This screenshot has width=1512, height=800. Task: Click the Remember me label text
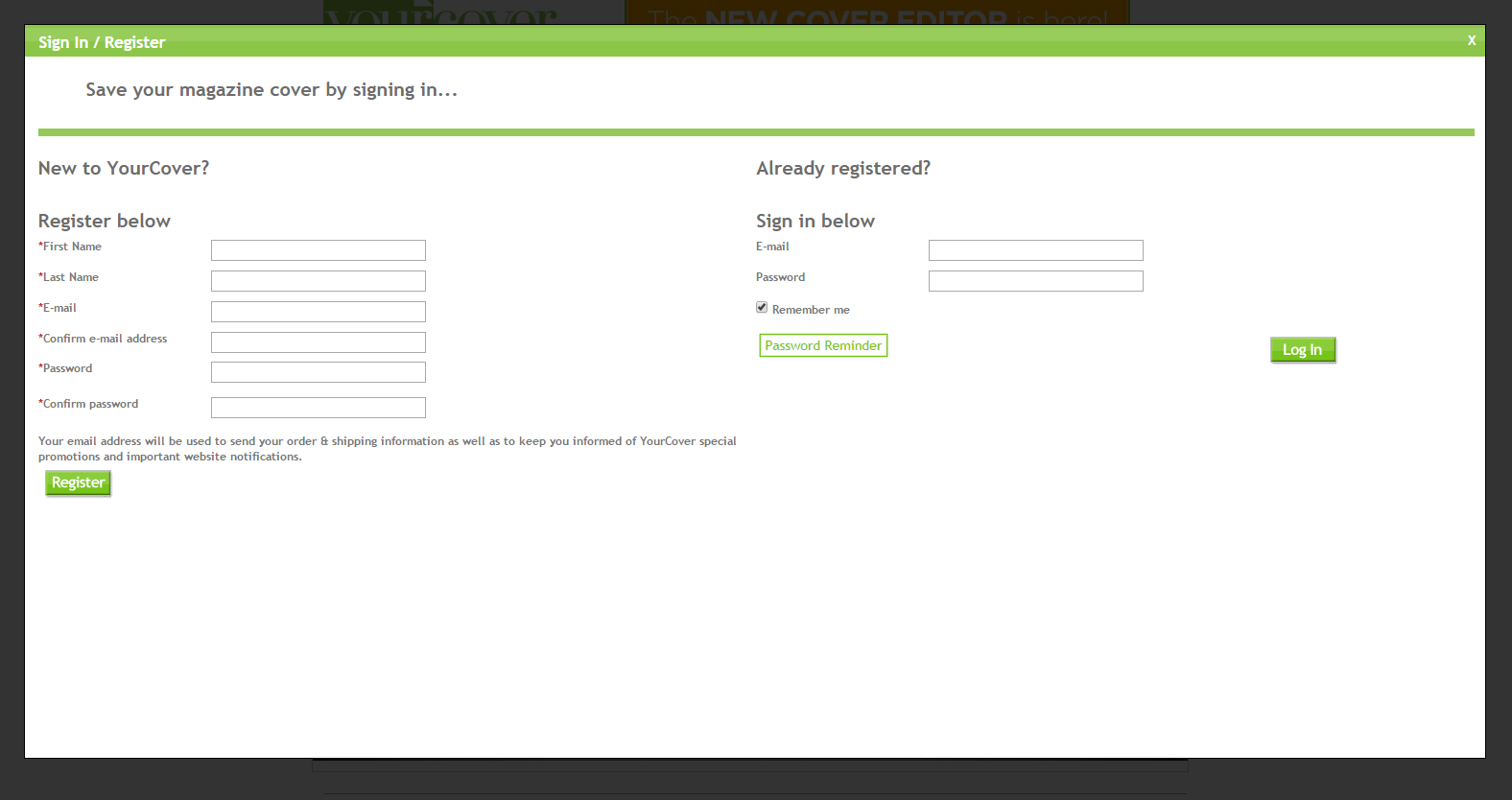pos(811,310)
